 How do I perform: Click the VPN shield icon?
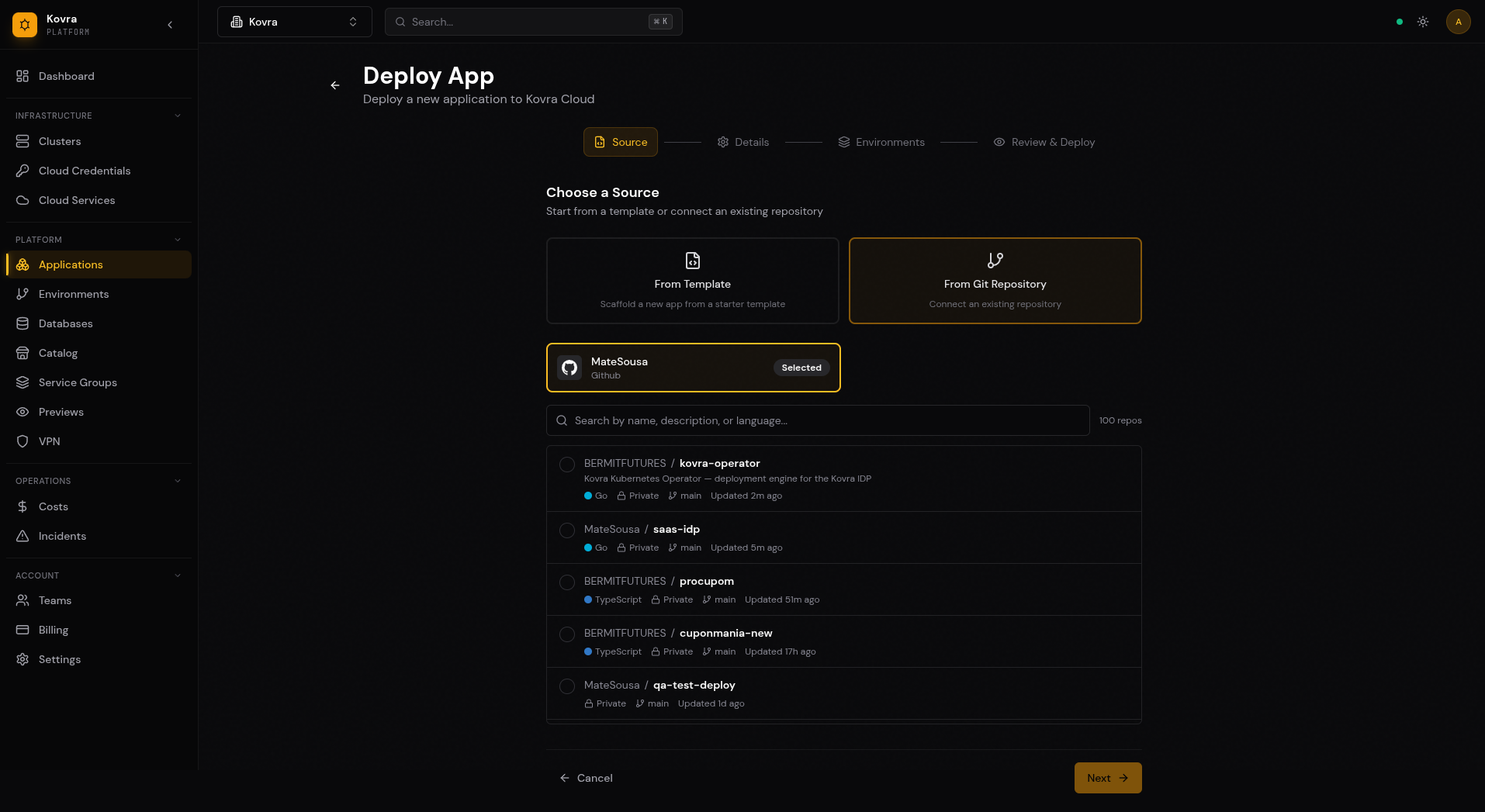click(x=22, y=441)
